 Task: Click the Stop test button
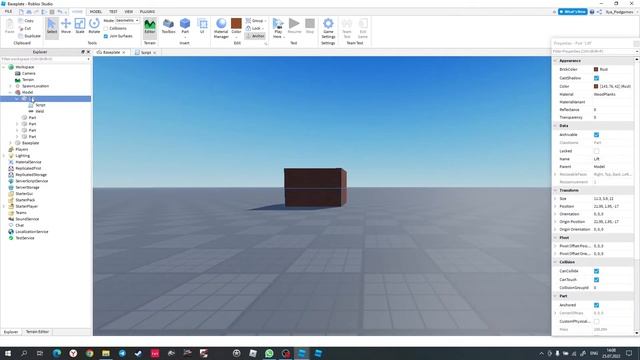click(310, 27)
